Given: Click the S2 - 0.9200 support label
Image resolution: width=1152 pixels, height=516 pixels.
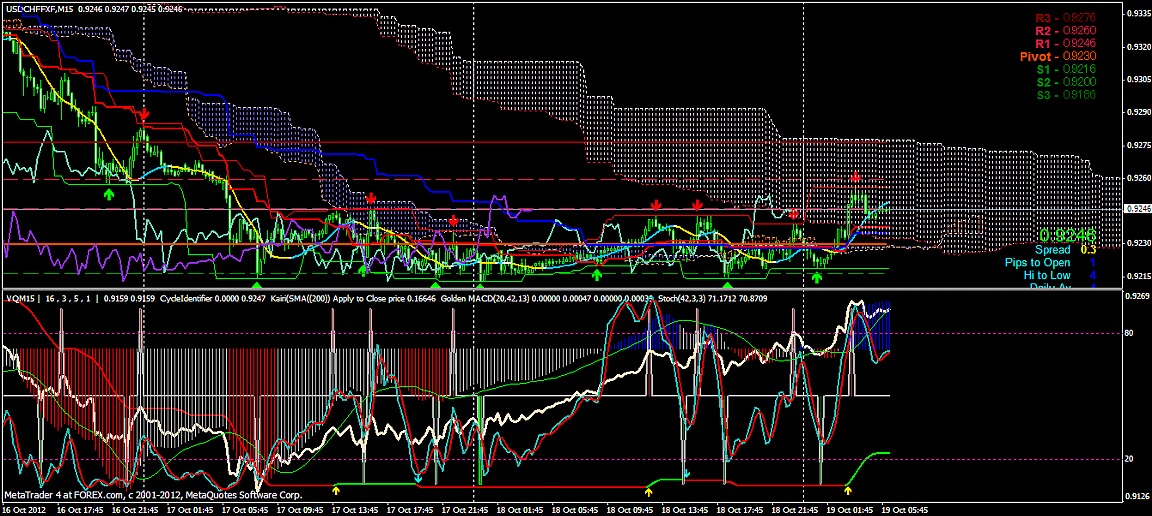Looking at the screenshot, I should point(1067,81).
